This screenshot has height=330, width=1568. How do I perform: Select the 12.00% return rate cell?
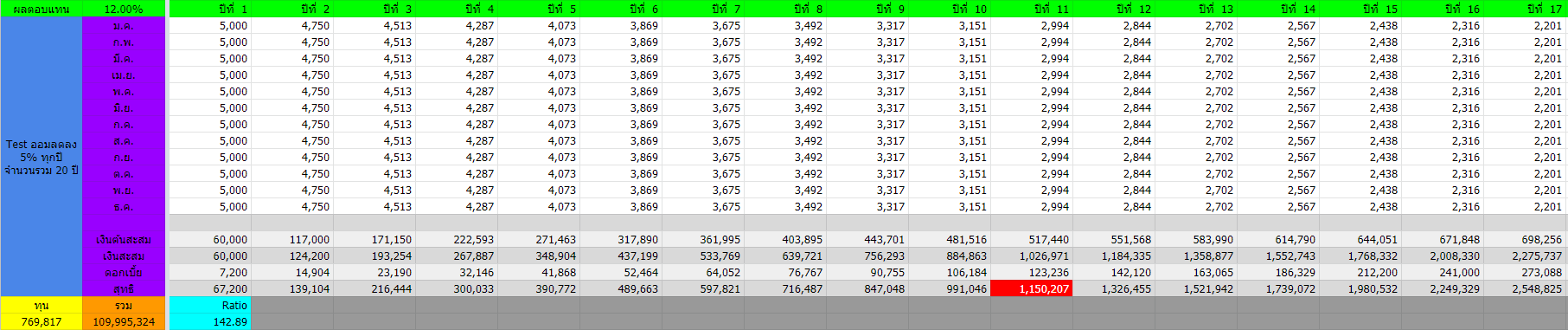pyautogui.click(x=124, y=9)
